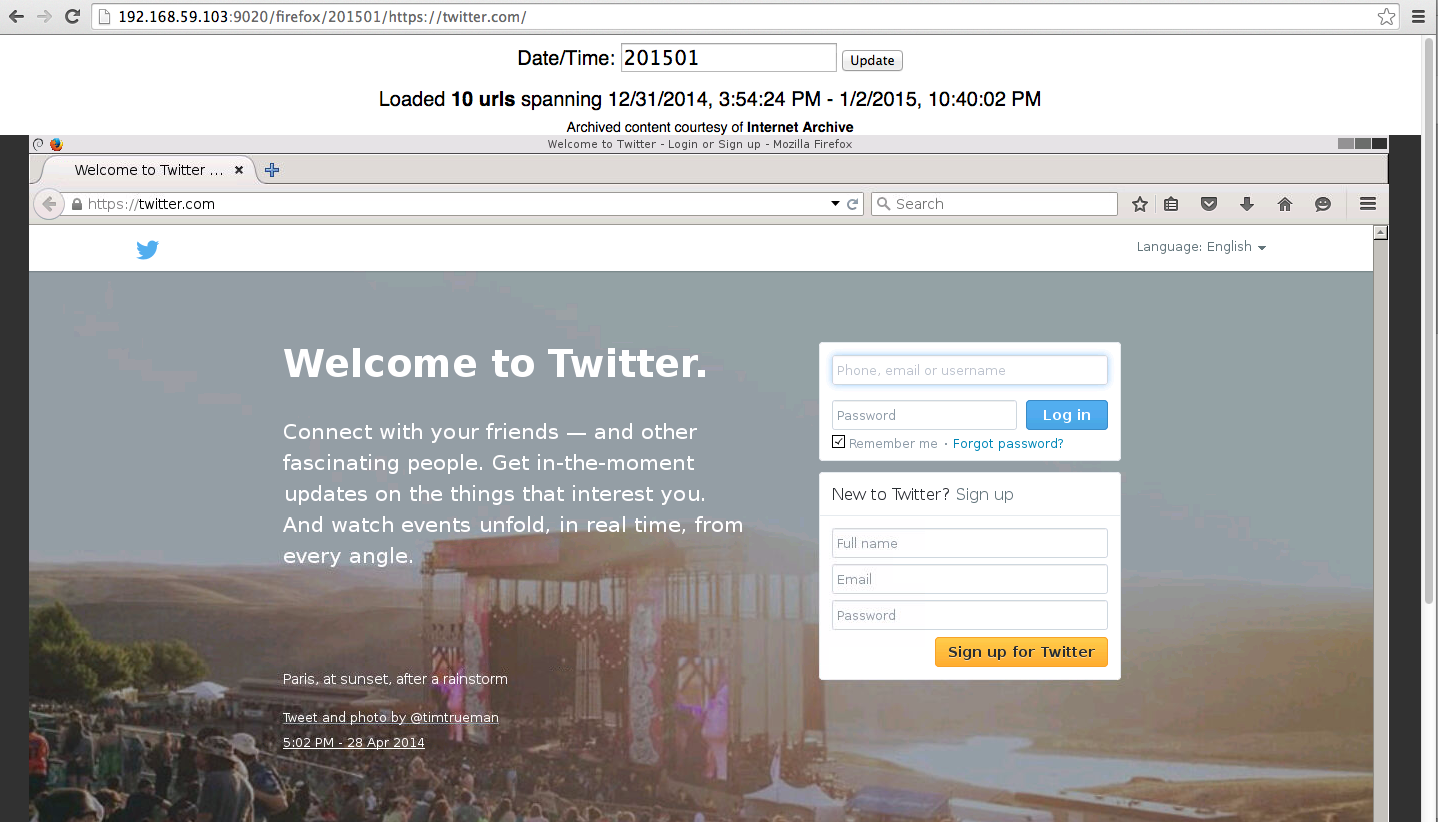Open the 5:02 PM - 28 Apr 2014 link
The width and height of the screenshot is (1438, 822).
(x=354, y=742)
